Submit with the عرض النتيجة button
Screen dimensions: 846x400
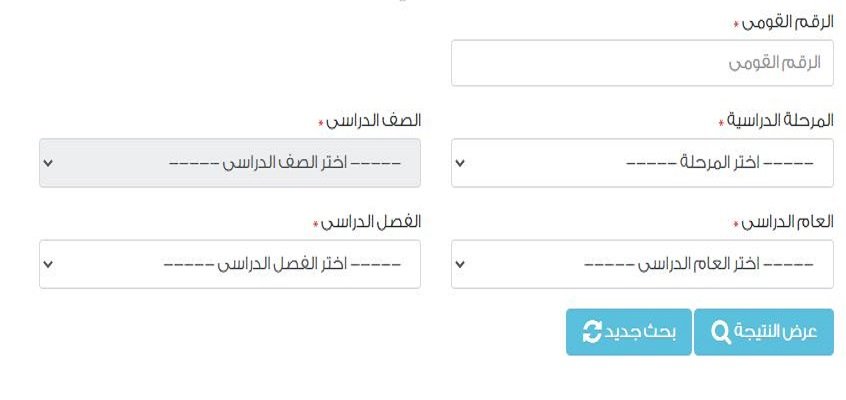point(763,332)
